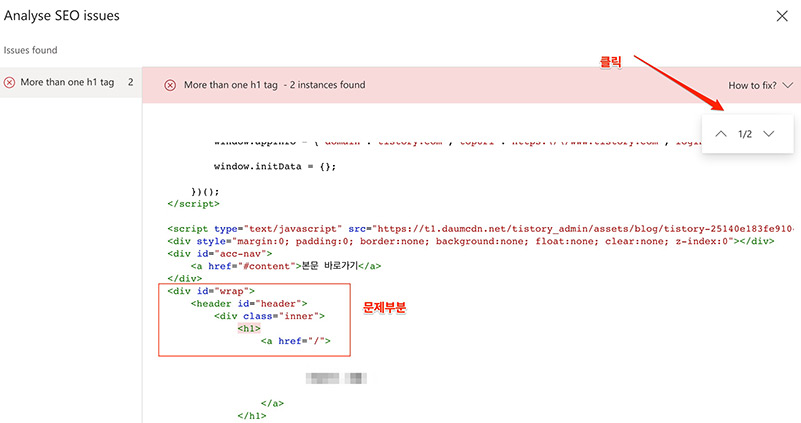Click the <a href="/"> code line

click(x=296, y=341)
